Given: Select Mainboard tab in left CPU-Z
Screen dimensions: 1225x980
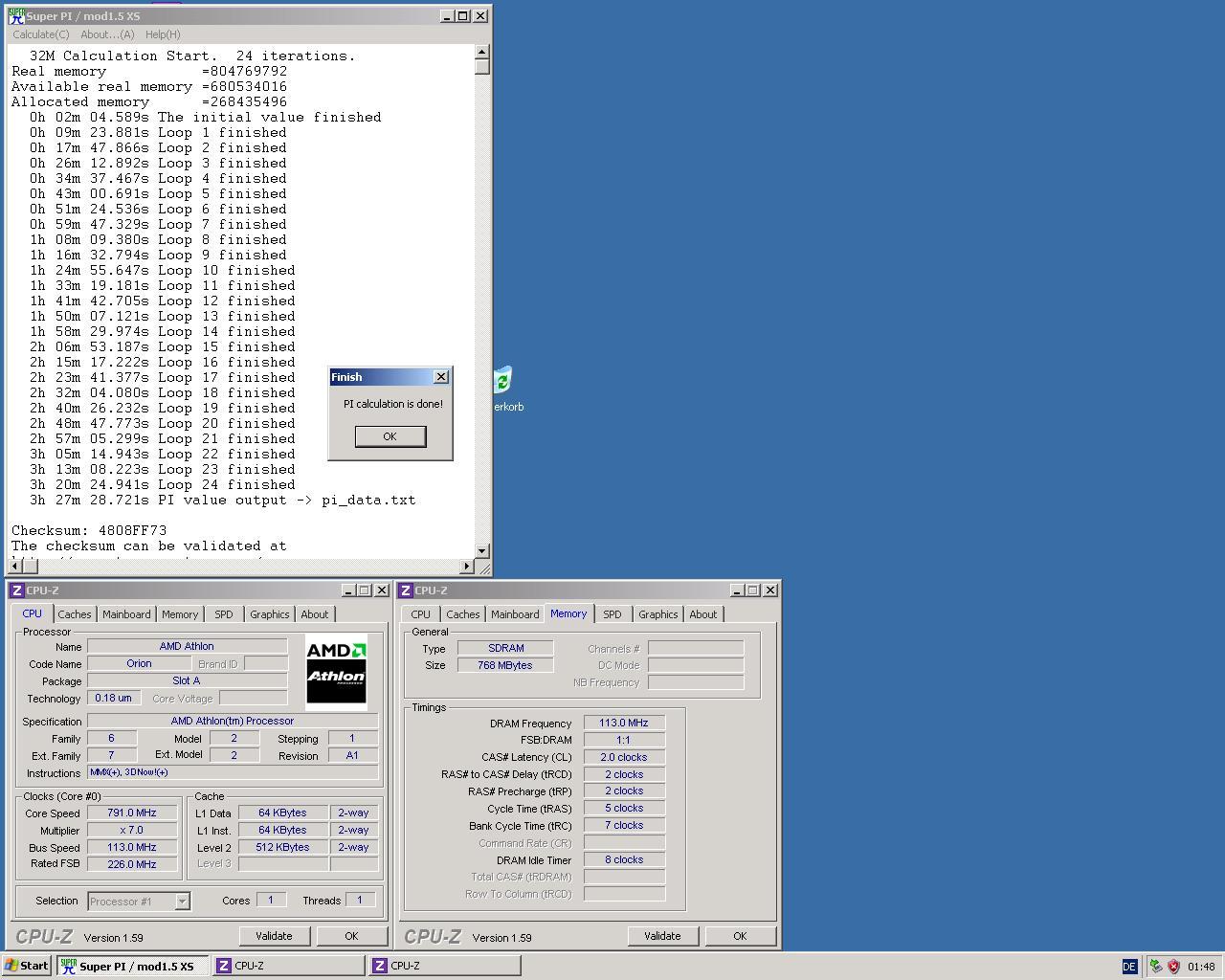Looking at the screenshot, I should pyautogui.click(x=126, y=614).
